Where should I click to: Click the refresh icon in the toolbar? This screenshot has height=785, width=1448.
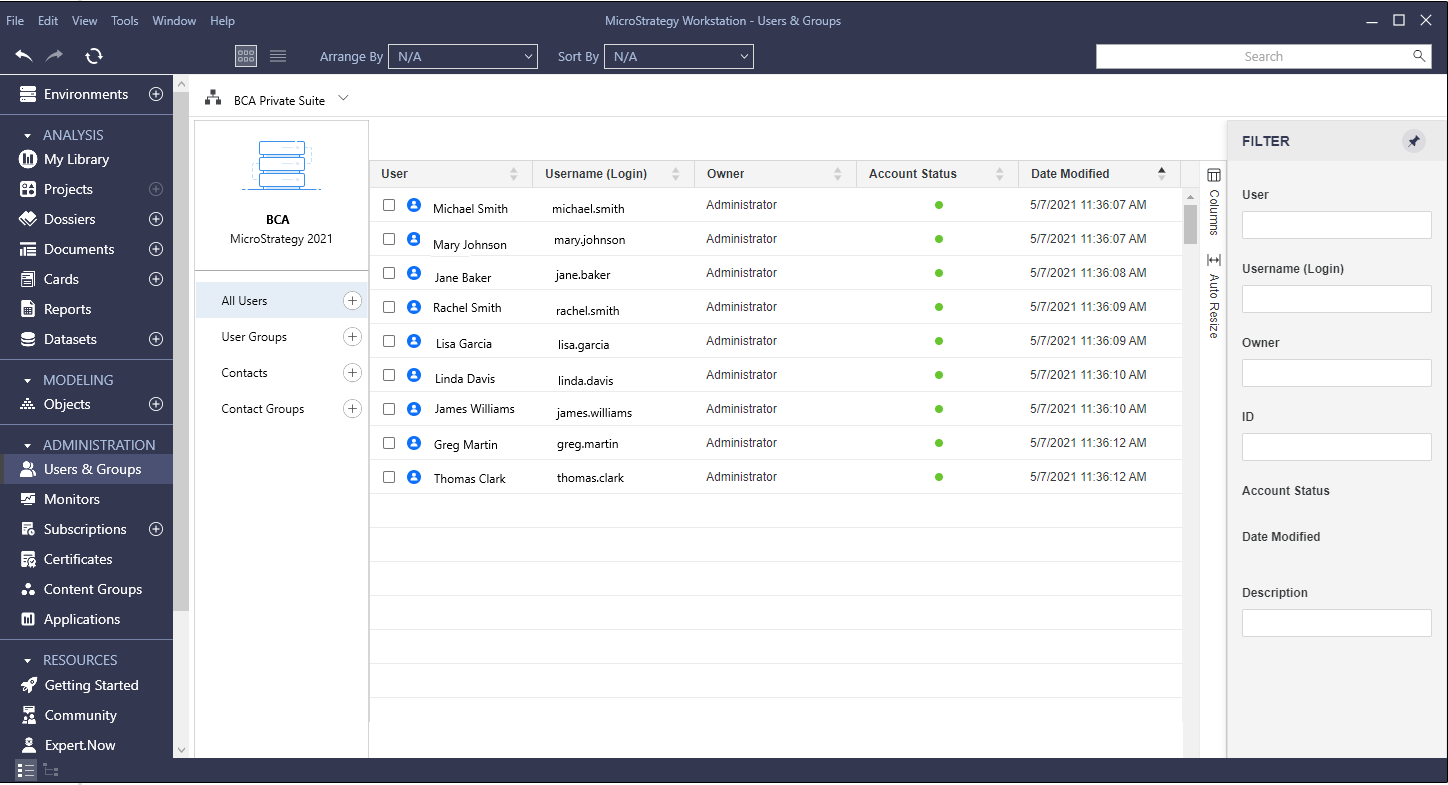click(93, 56)
